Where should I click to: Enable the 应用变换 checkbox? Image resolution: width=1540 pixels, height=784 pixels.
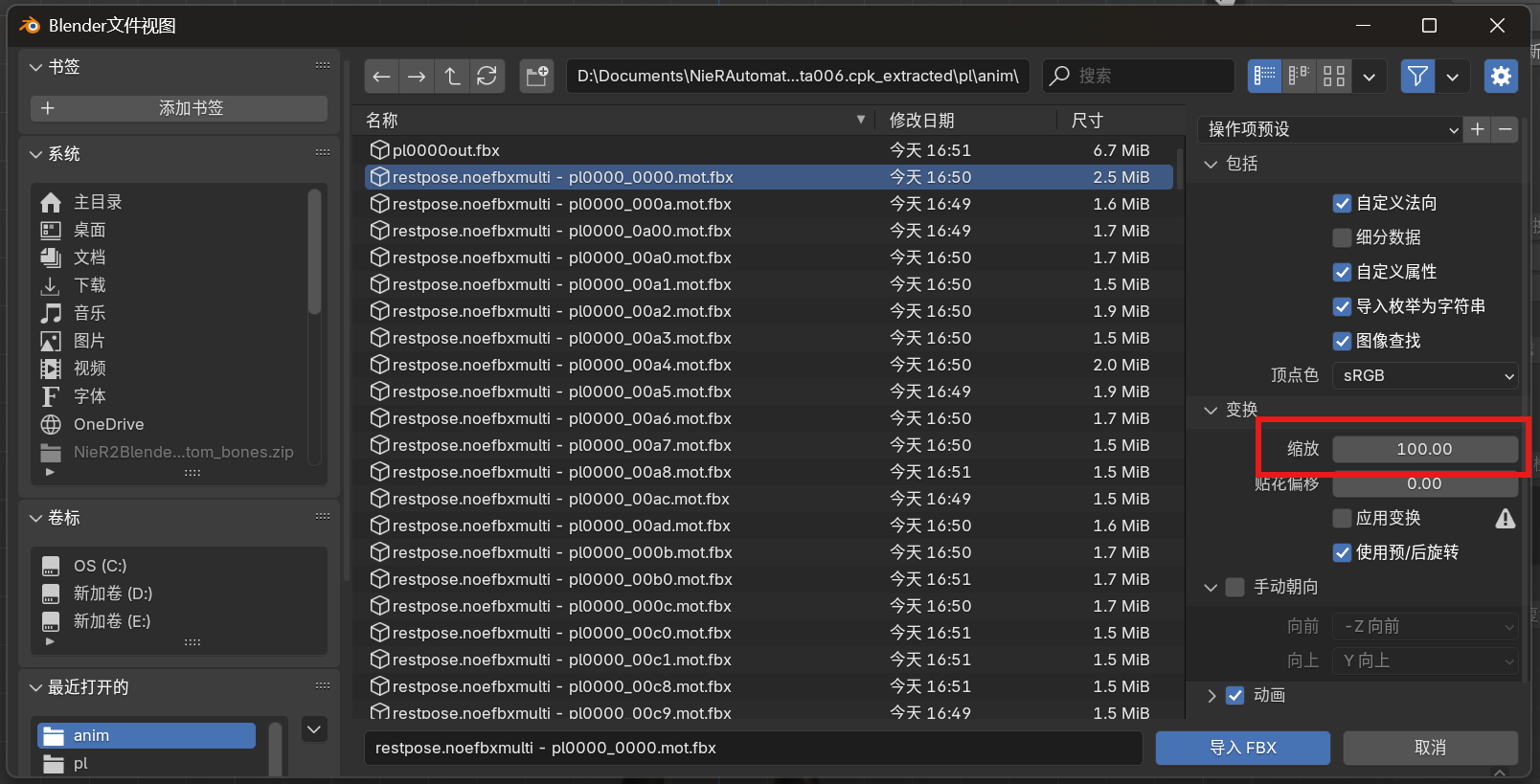pos(1342,518)
